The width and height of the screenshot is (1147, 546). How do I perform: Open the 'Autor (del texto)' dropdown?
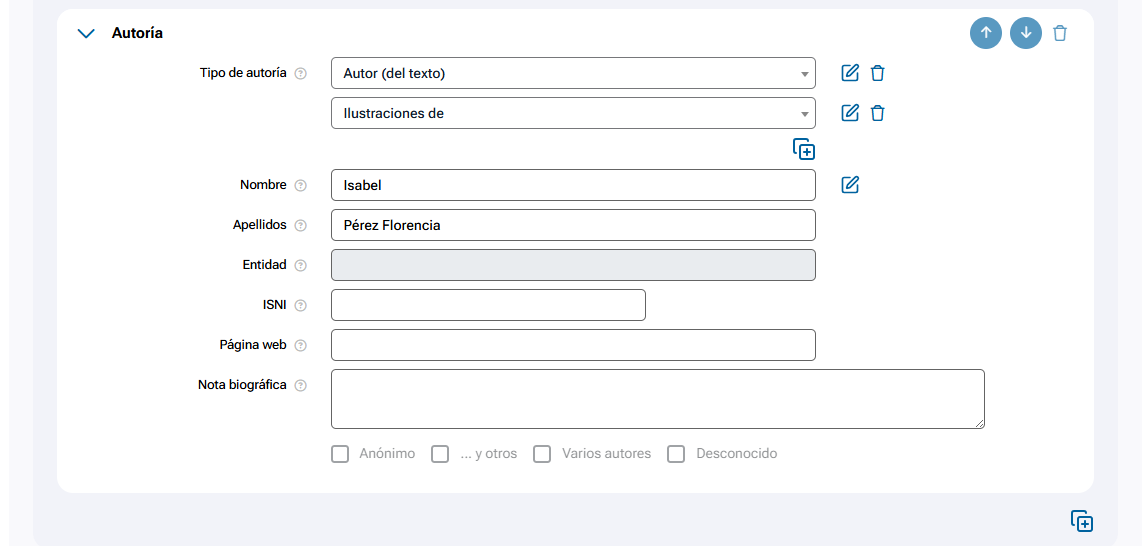(573, 73)
